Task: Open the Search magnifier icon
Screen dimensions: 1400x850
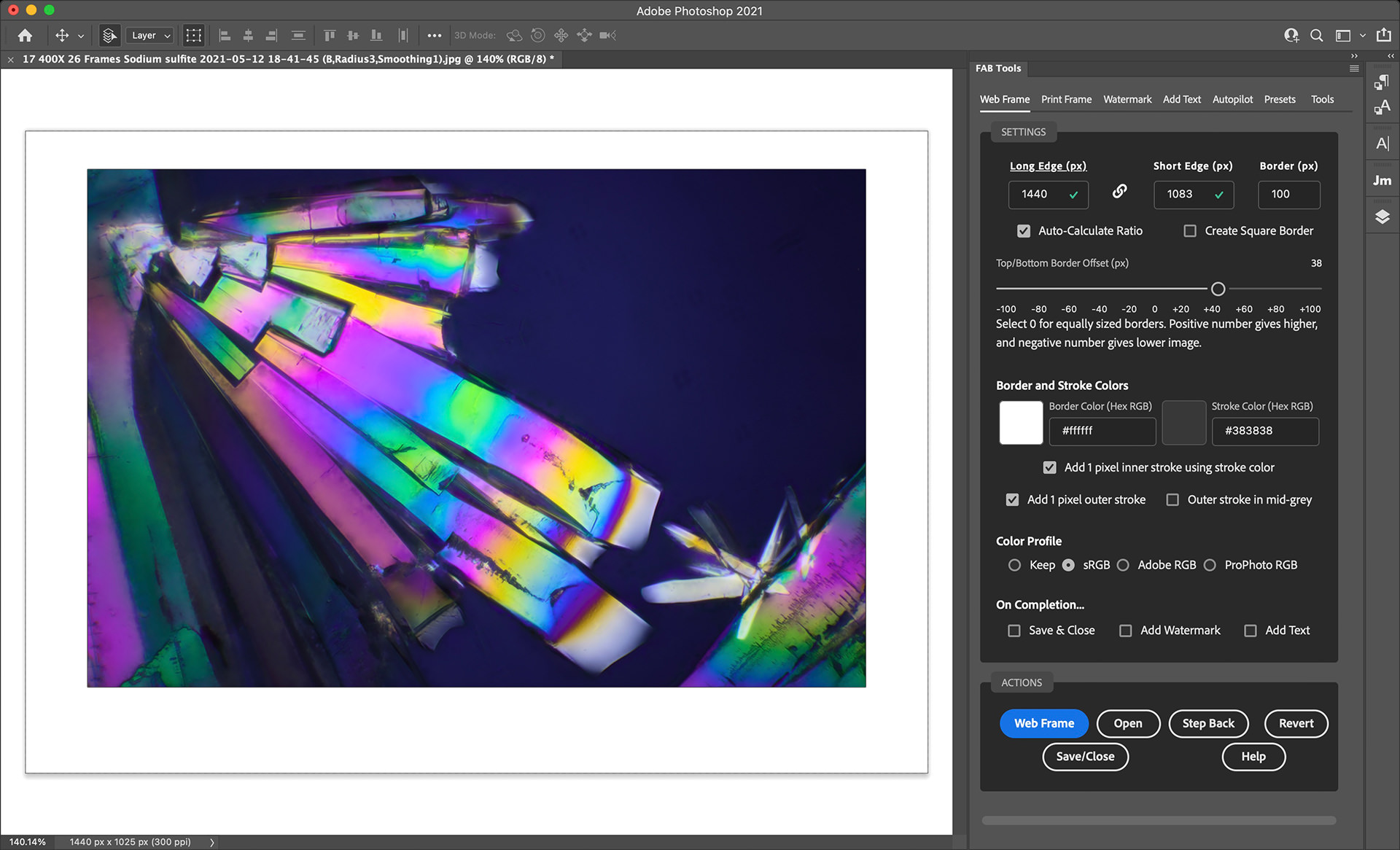Action: click(x=1316, y=35)
